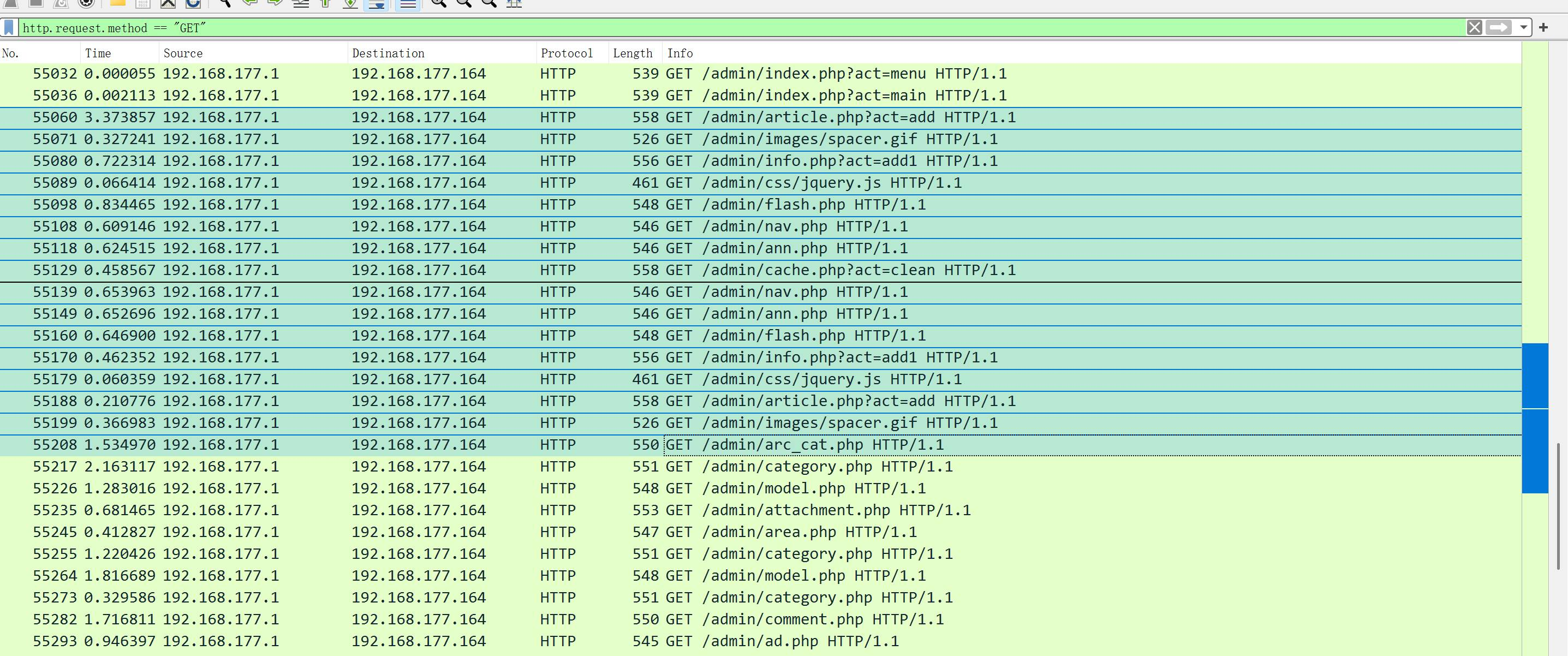
Task: Select packet 55217 category.php request
Action: [761, 467]
